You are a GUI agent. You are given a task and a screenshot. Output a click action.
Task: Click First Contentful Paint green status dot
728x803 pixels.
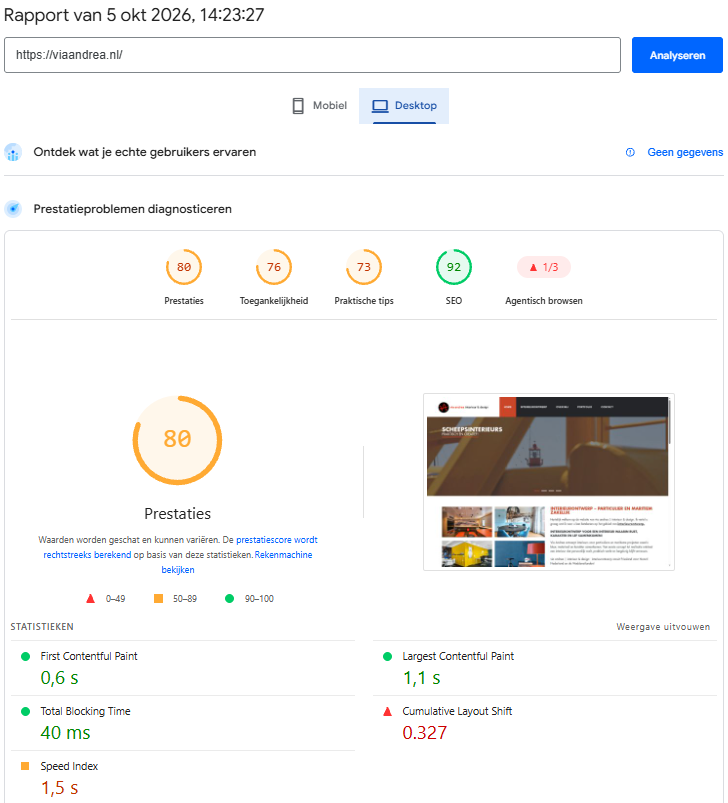(x=25, y=656)
